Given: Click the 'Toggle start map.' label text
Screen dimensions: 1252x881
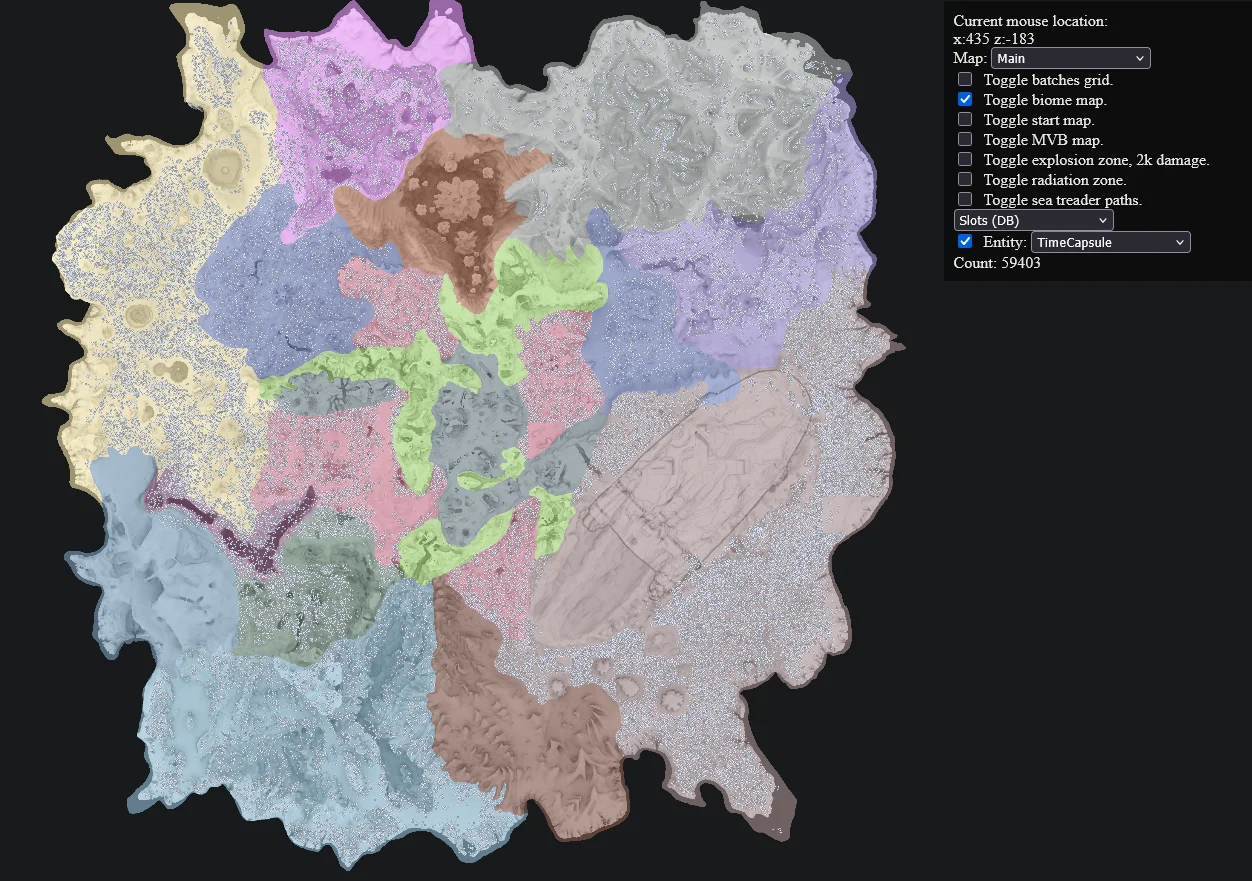Looking at the screenshot, I should click(1039, 120).
